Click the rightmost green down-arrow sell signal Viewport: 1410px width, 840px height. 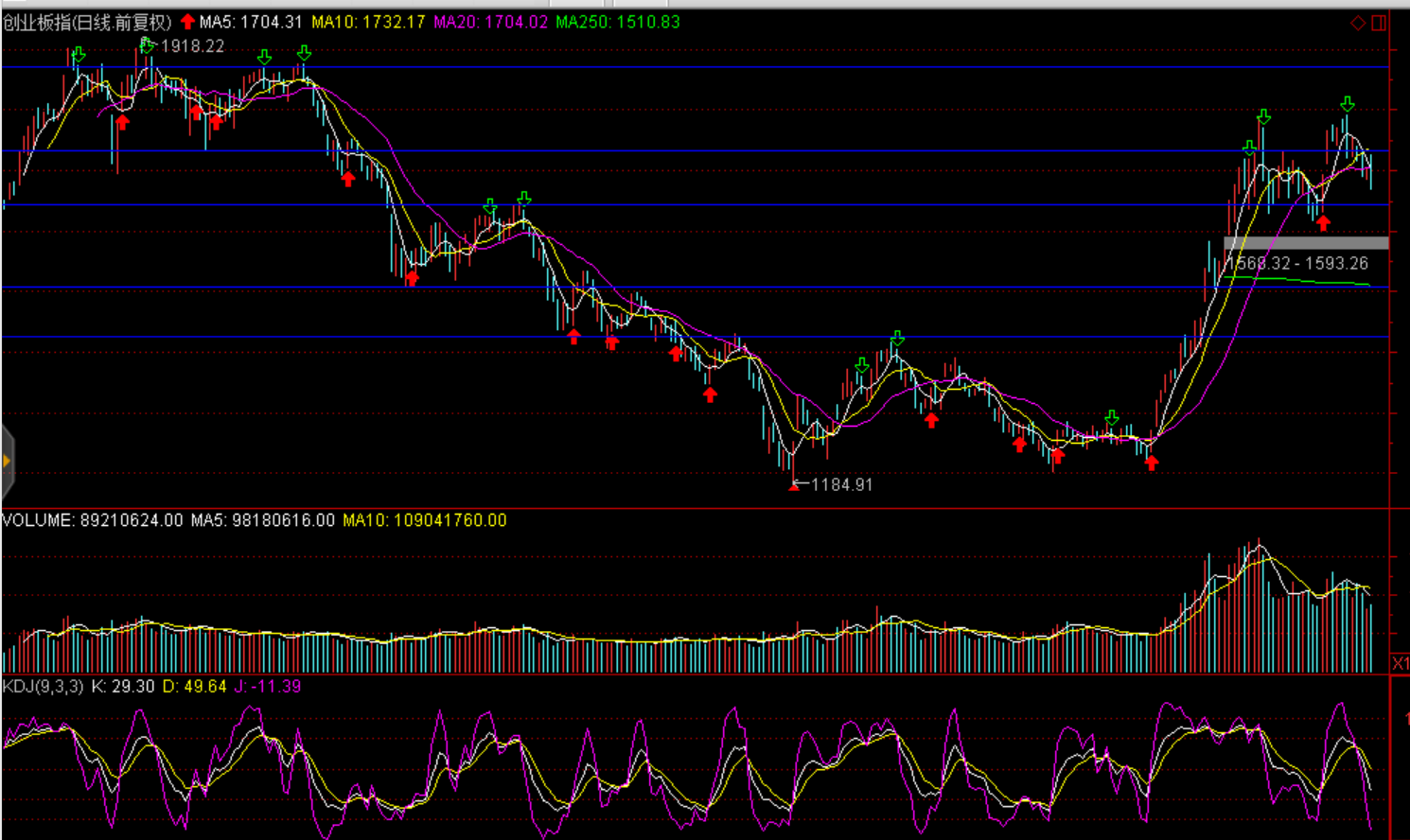1348,104
